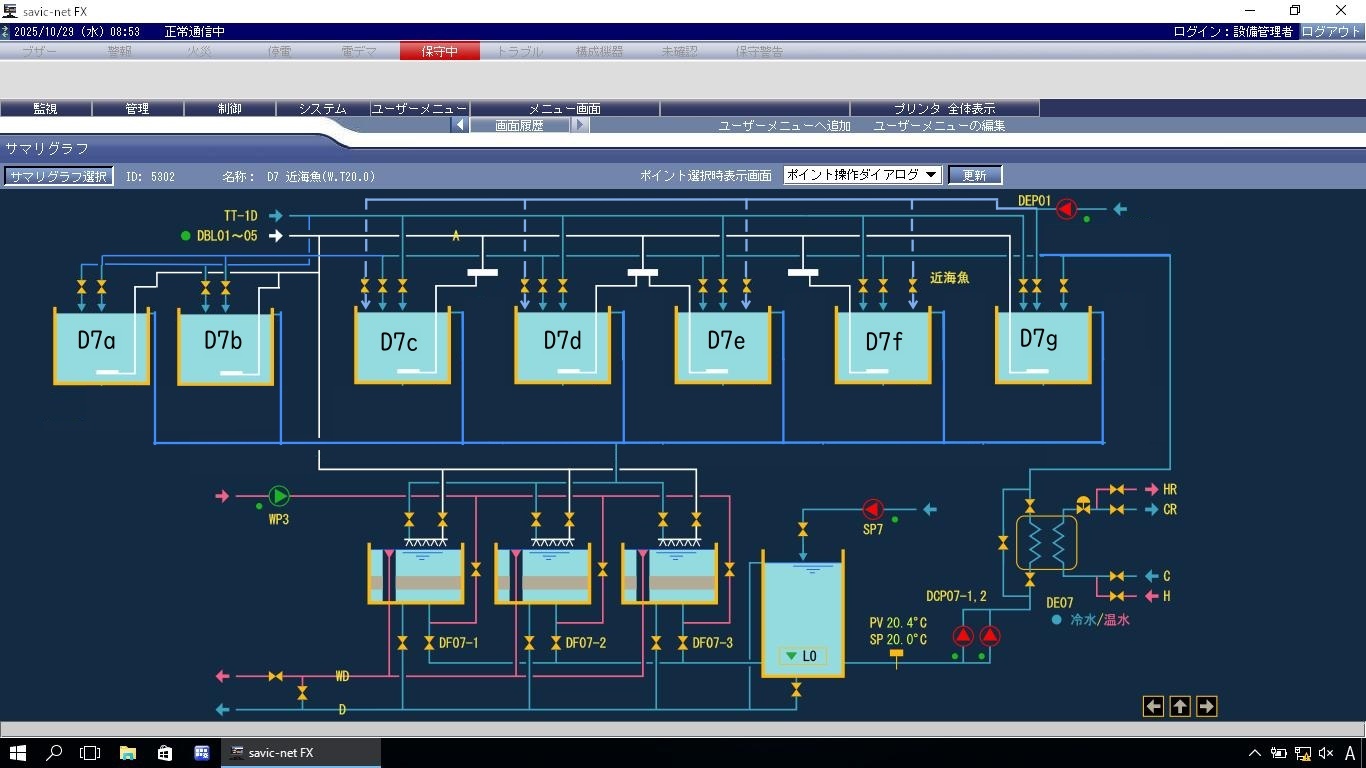The width and height of the screenshot is (1366, 768).
Task: Click the 画面履歴 forward arrow
Action: pyautogui.click(x=580, y=126)
